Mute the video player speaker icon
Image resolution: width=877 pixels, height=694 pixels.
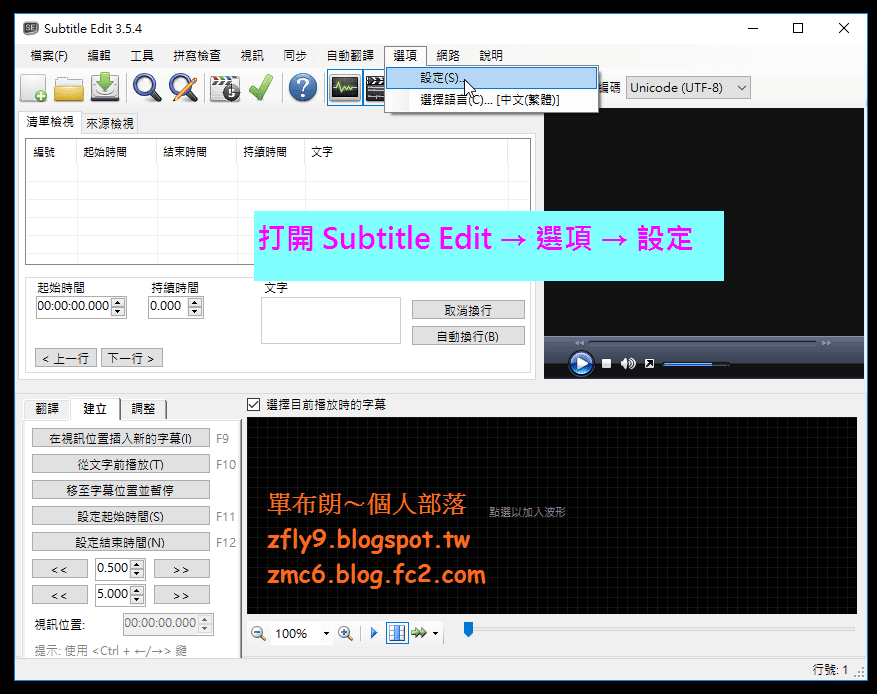[628, 364]
